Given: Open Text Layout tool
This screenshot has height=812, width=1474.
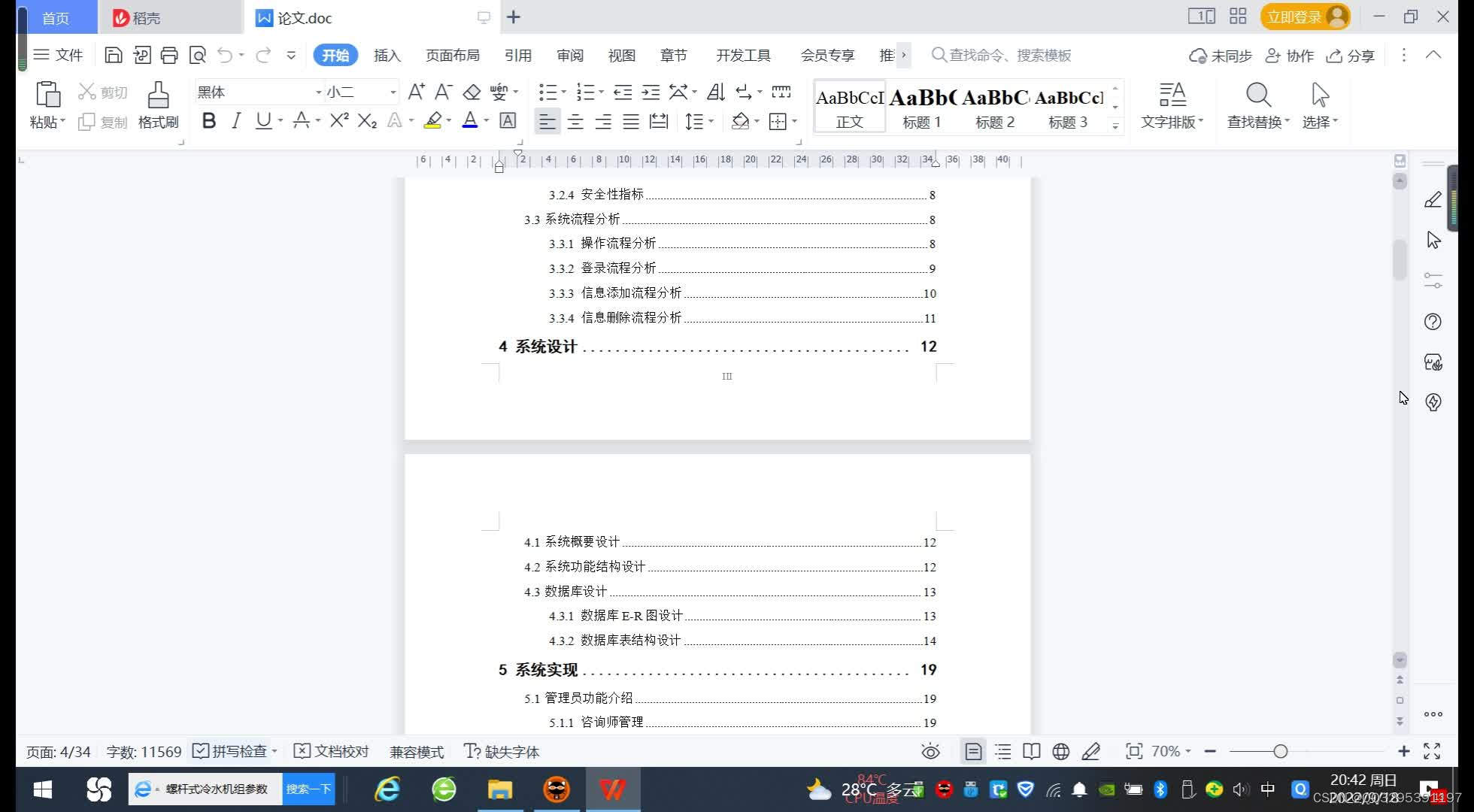Looking at the screenshot, I should click(1172, 105).
